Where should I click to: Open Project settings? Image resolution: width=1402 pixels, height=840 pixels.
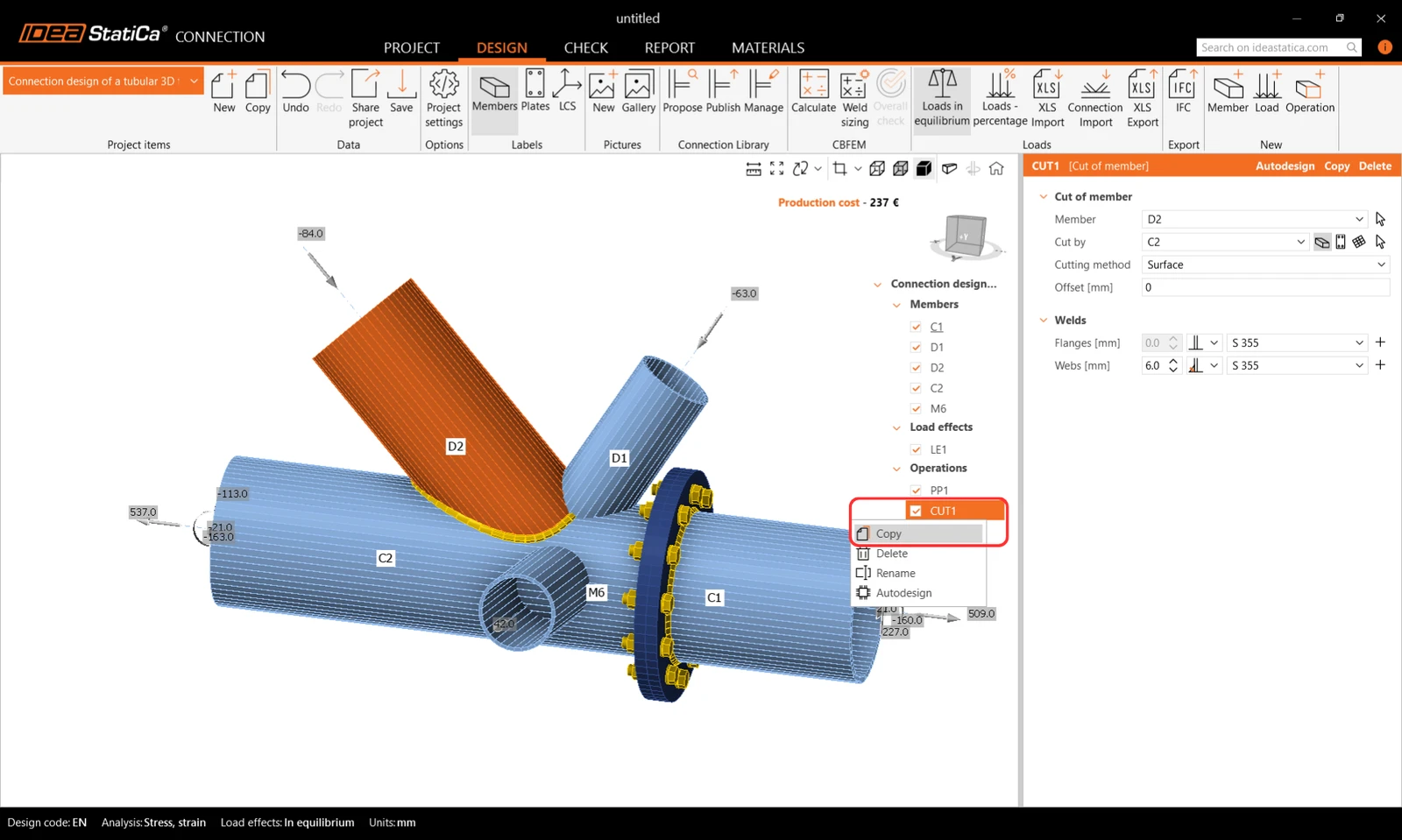pos(443,99)
